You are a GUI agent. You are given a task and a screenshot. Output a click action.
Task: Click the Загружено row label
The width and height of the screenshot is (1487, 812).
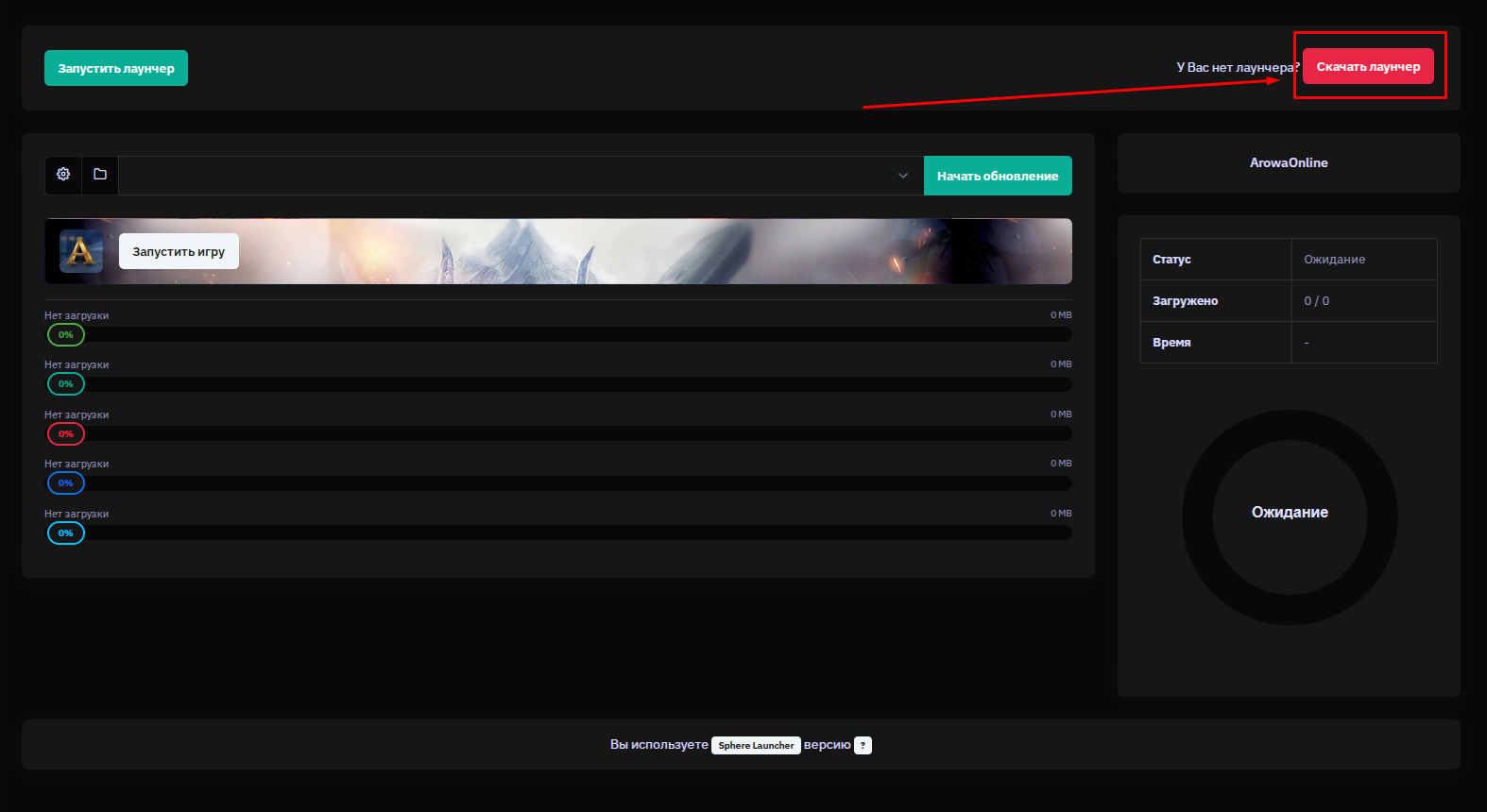[1185, 301]
